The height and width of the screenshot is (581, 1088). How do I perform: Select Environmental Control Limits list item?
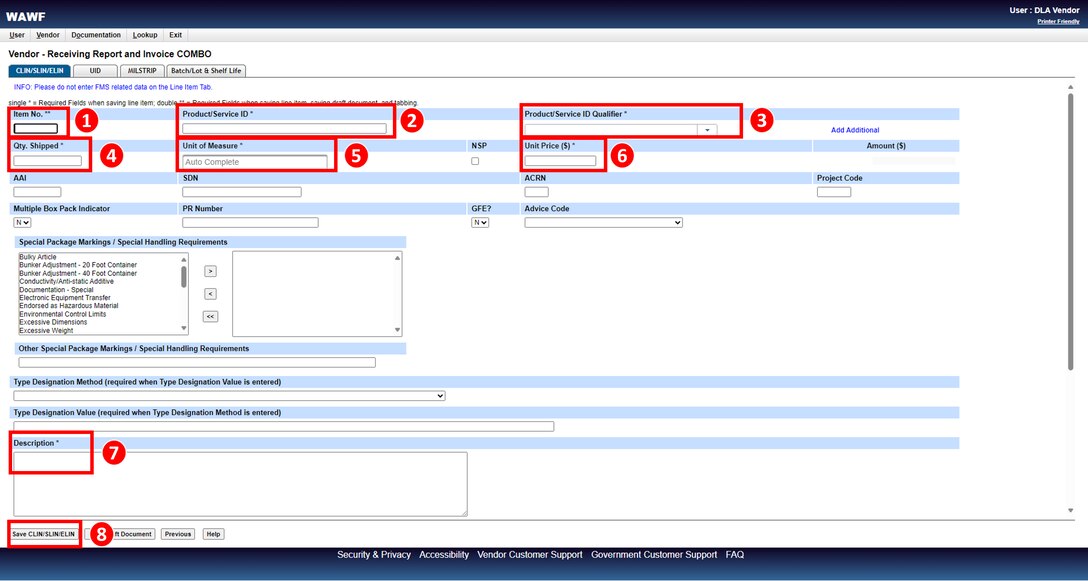62,314
